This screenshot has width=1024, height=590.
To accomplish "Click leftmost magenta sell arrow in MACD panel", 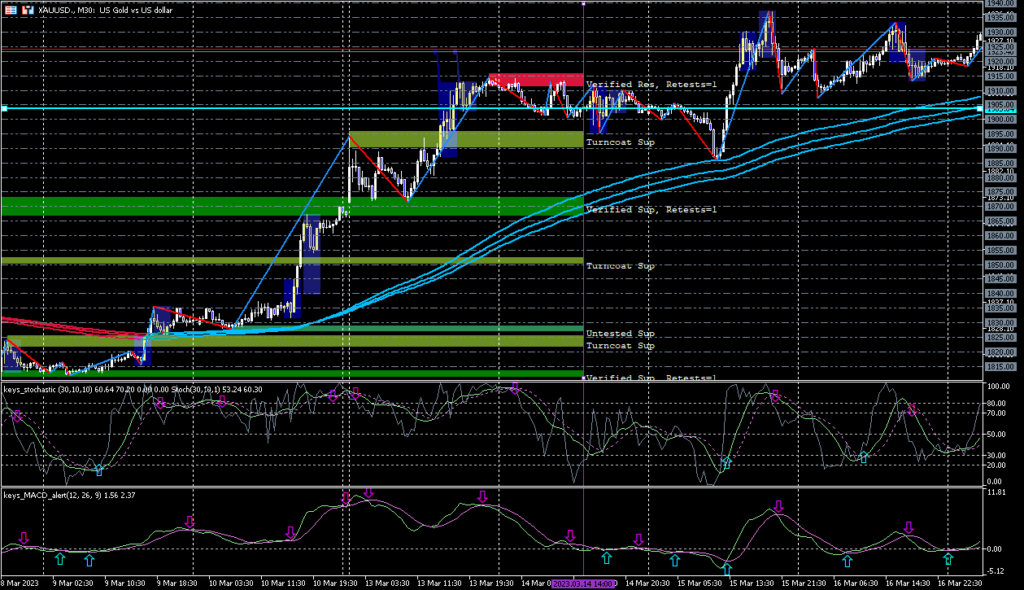I will point(24,538).
